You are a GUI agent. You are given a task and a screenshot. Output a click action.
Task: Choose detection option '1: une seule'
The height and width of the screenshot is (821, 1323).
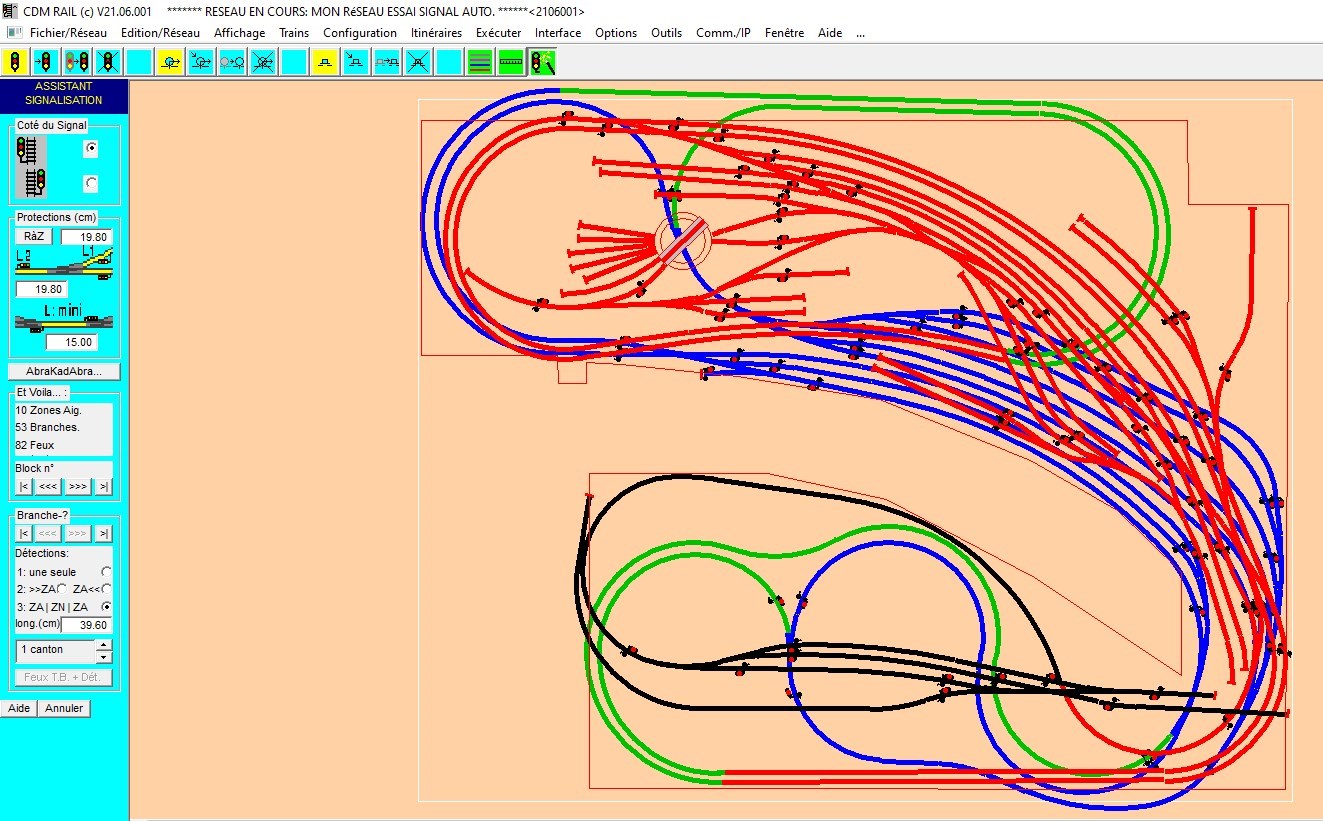[x=106, y=572]
